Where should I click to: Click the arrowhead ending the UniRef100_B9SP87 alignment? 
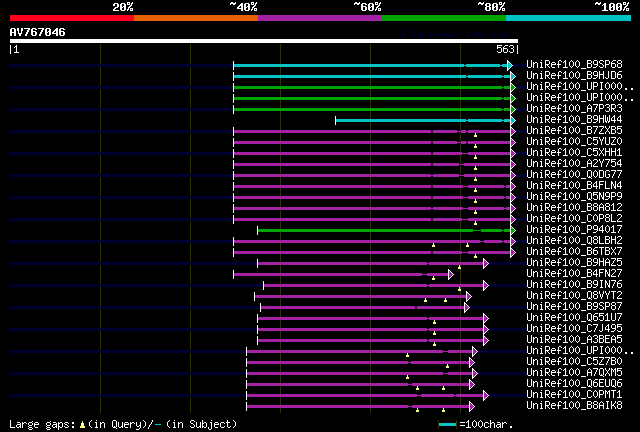pyautogui.click(x=467, y=307)
